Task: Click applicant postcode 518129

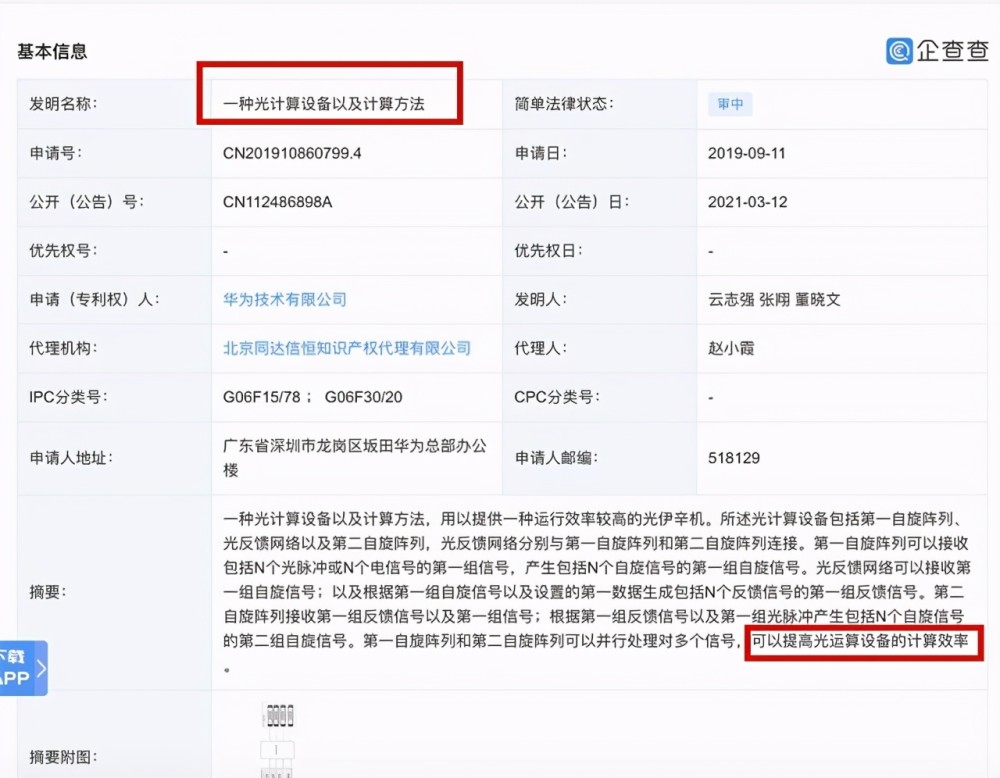Action: pos(733,458)
